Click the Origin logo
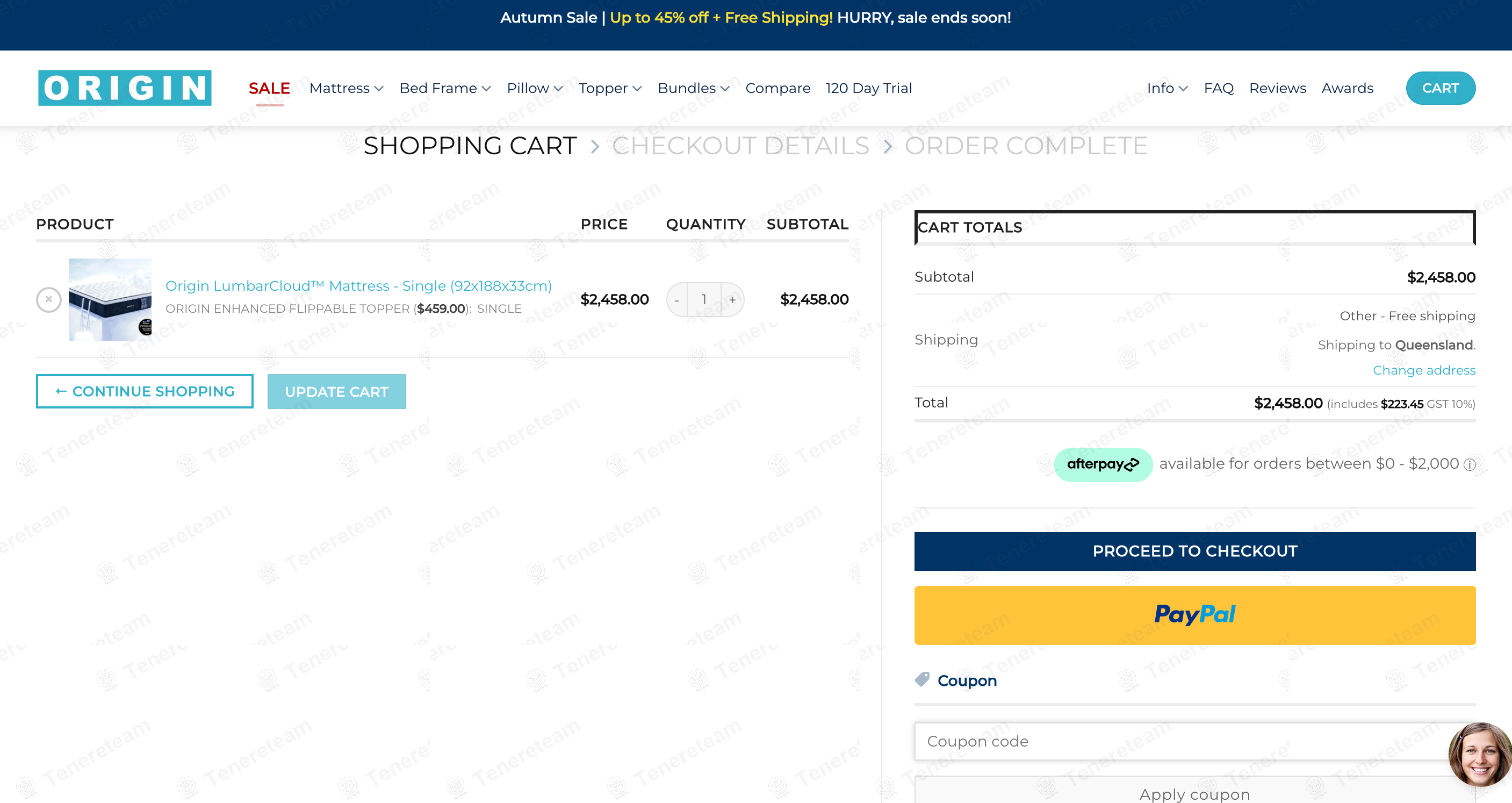This screenshot has height=803, width=1512. [125, 88]
